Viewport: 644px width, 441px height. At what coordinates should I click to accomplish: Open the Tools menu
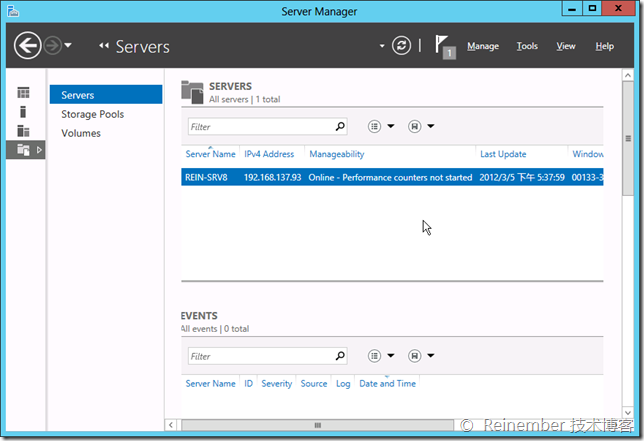tap(527, 46)
